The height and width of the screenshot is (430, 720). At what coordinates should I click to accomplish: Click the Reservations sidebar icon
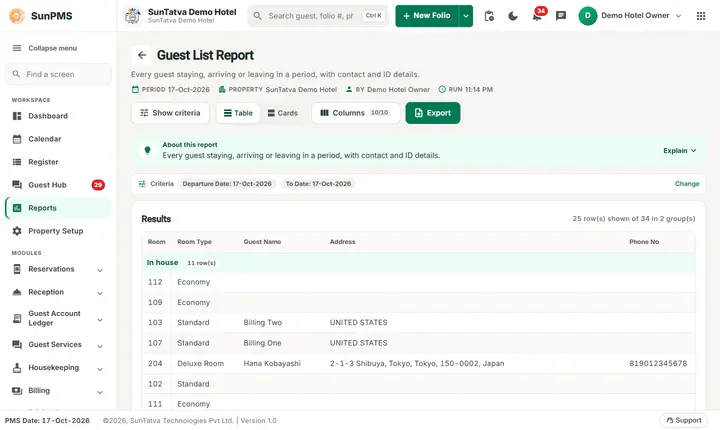click(x=17, y=269)
